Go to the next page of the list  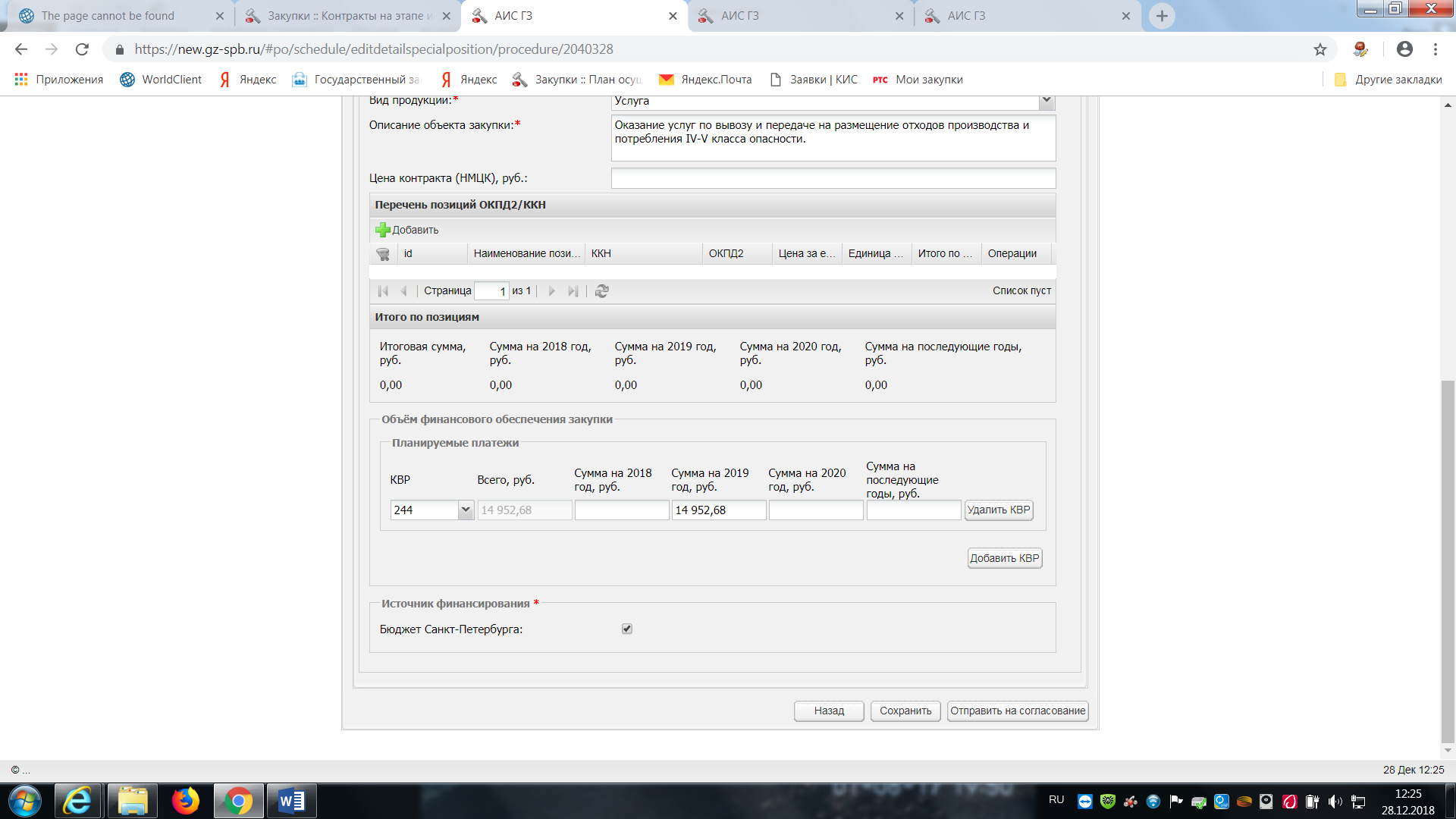pyautogui.click(x=552, y=291)
